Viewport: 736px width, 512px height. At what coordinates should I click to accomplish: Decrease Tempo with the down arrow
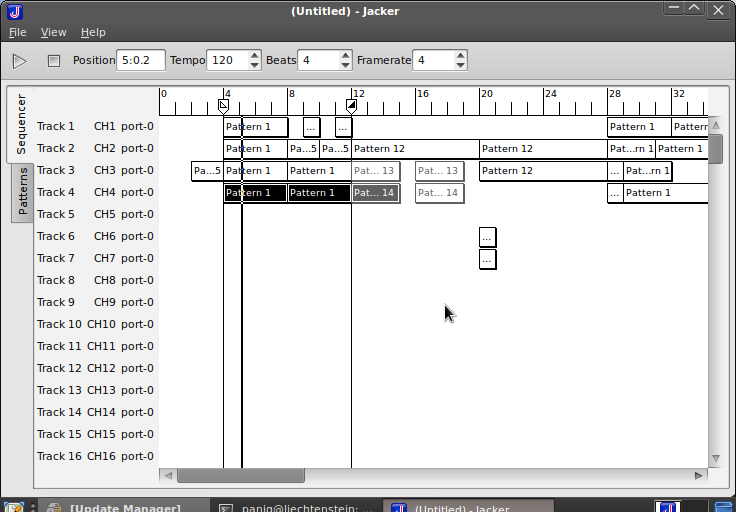coord(254,66)
